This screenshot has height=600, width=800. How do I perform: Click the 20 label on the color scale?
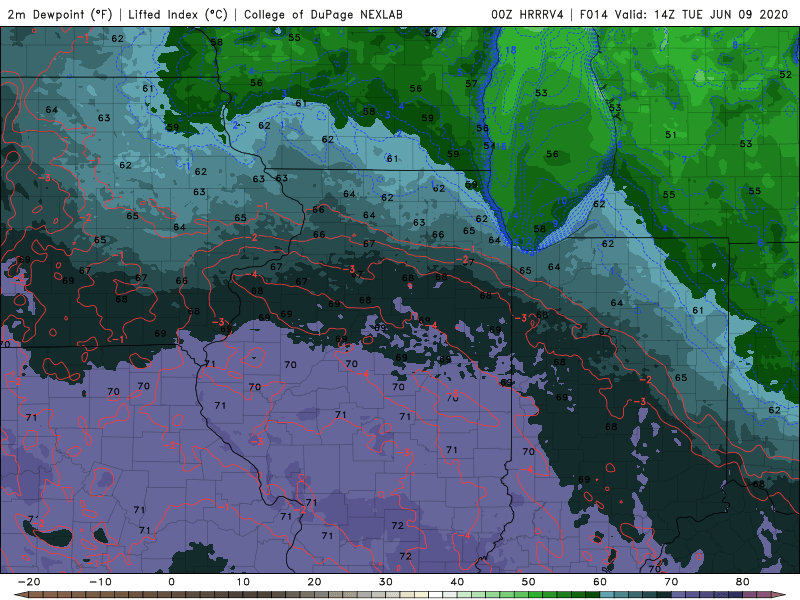coord(314,582)
